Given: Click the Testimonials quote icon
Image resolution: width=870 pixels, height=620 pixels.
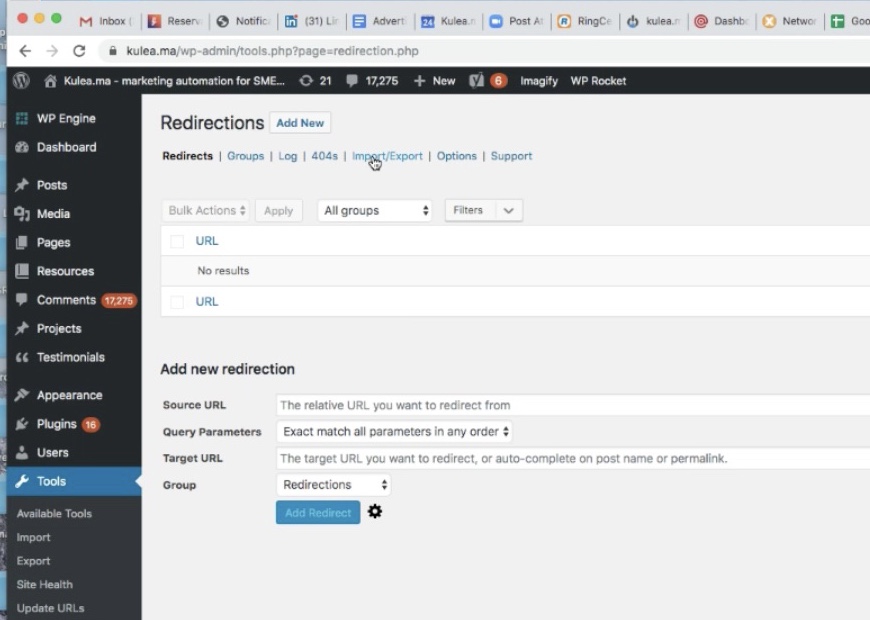Looking at the screenshot, I should [x=22, y=357].
